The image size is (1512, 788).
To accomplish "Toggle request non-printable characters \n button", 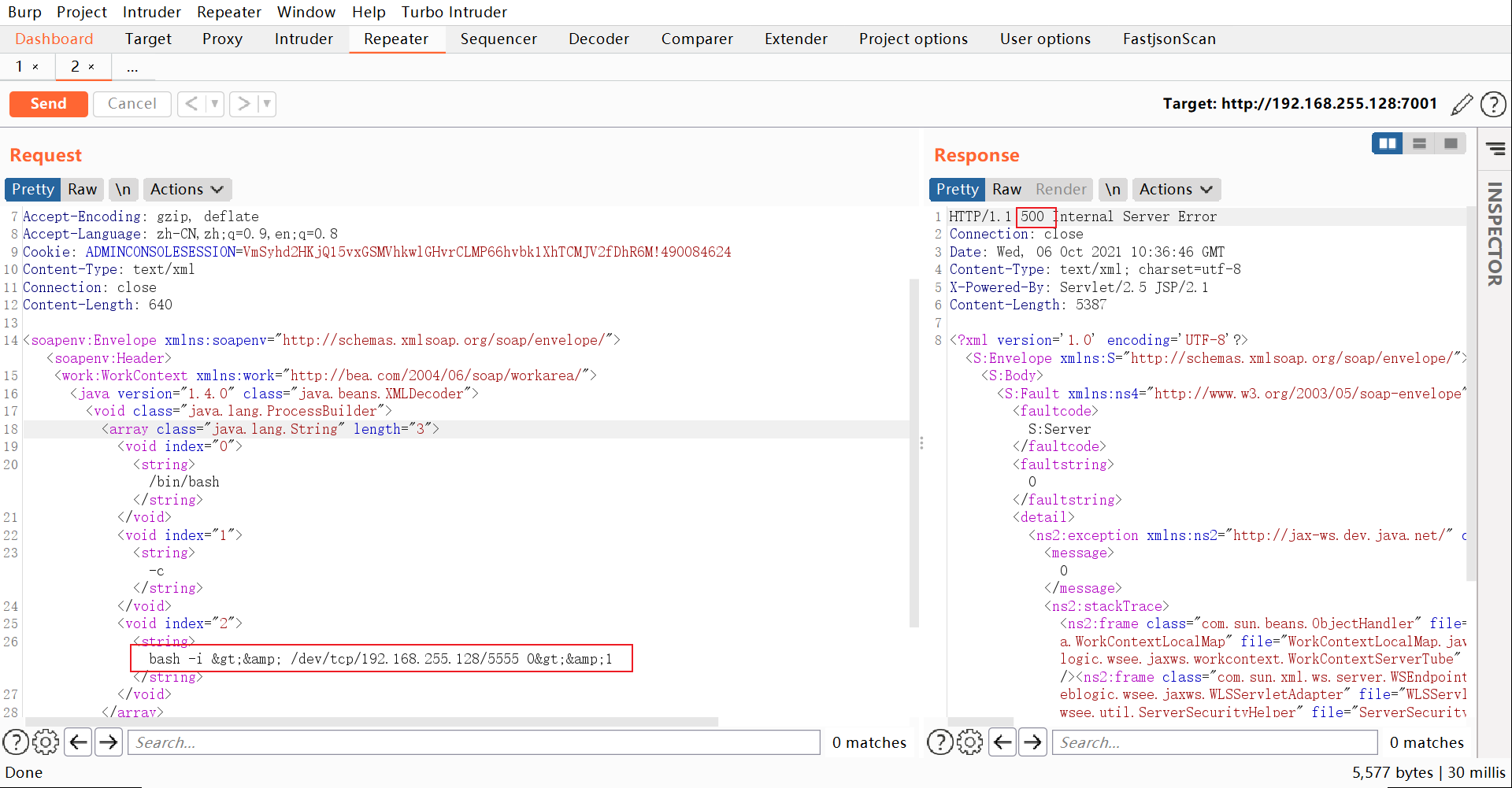I will click(123, 190).
